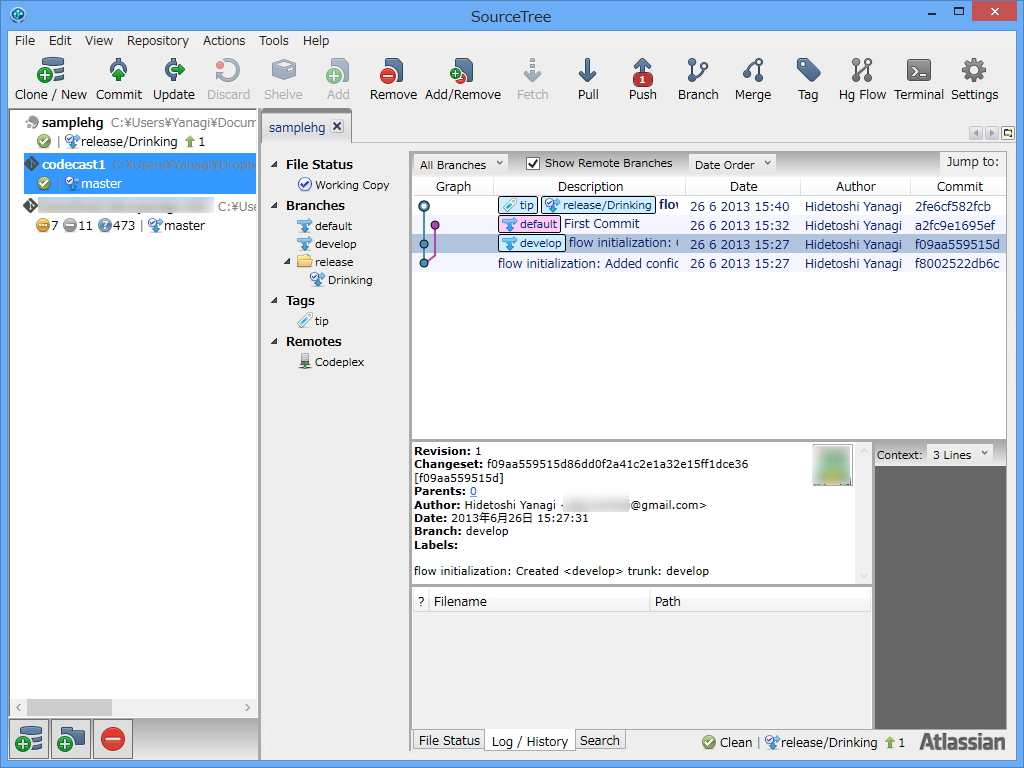Select the samplehg repository bookmark
1024x768 pixels.
pyautogui.click(x=140, y=131)
